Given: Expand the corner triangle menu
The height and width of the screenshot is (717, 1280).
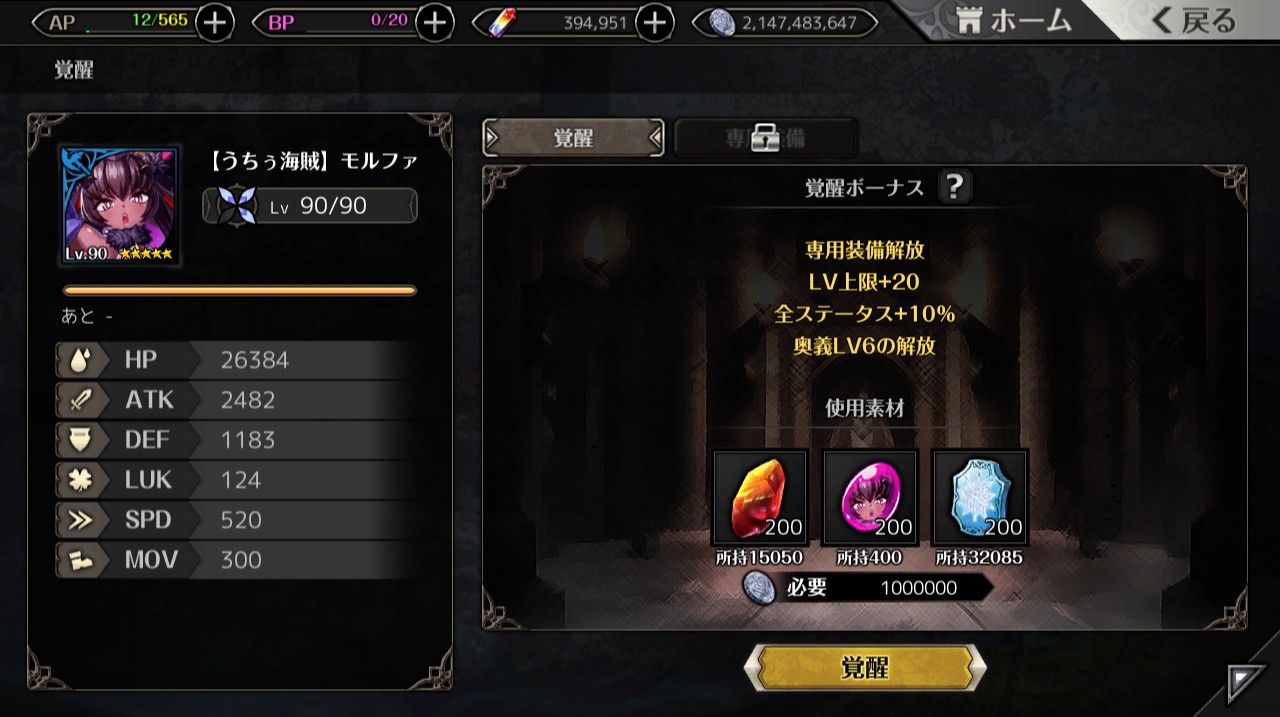Looking at the screenshot, I should pyautogui.click(x=1246, y=684).
